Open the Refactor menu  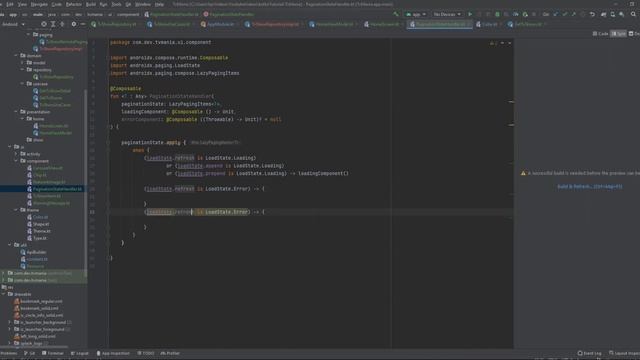point(74,4)
